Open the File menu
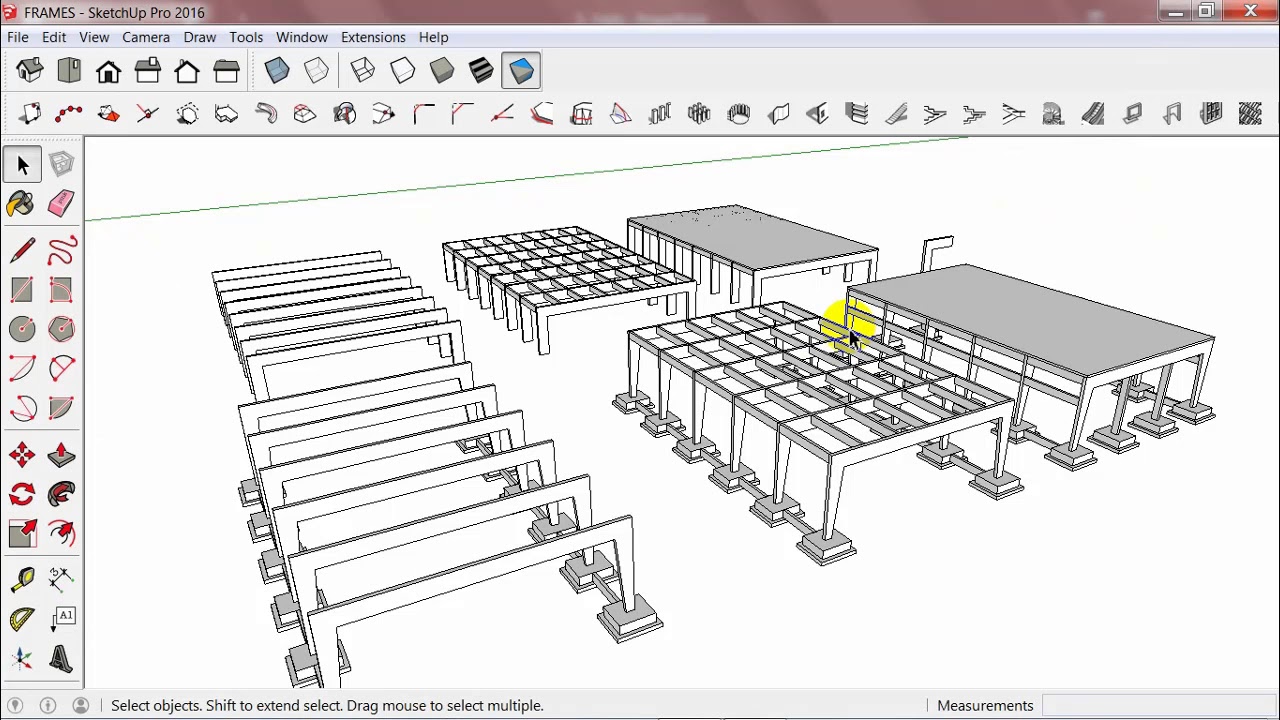The height and width of the screenshot is (720, 1280). 17,37
